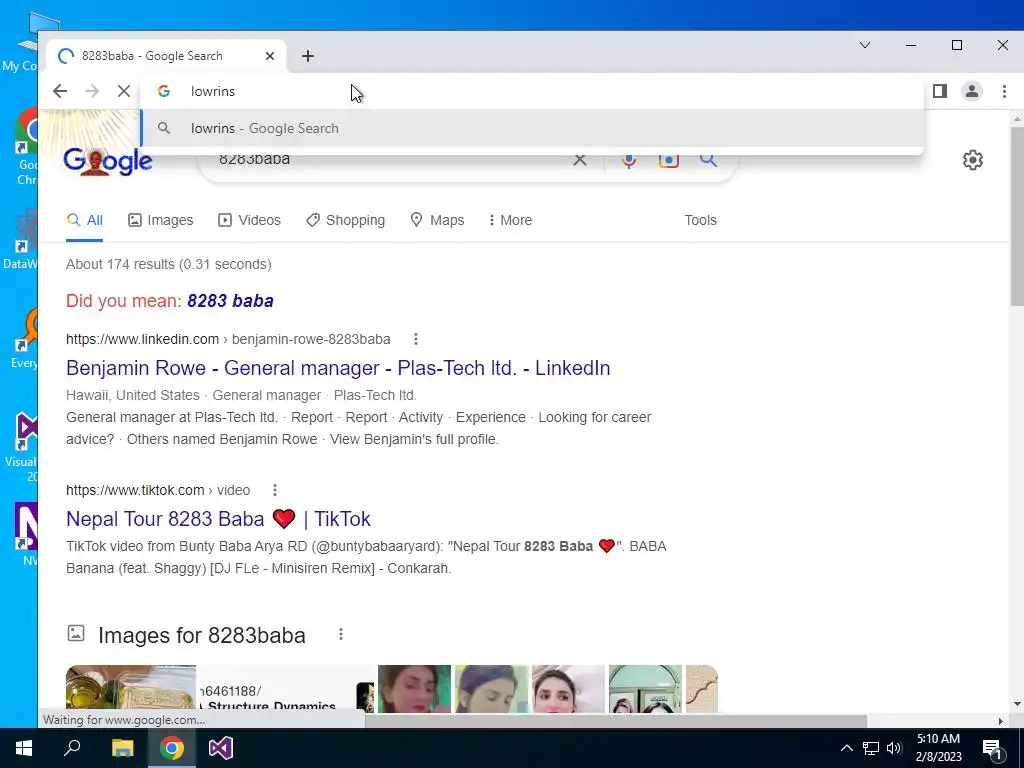1024x768 pixels.
Task: Click Chrome icon in the taskbar
Action: pyautogui.click(x=172, y=748)
